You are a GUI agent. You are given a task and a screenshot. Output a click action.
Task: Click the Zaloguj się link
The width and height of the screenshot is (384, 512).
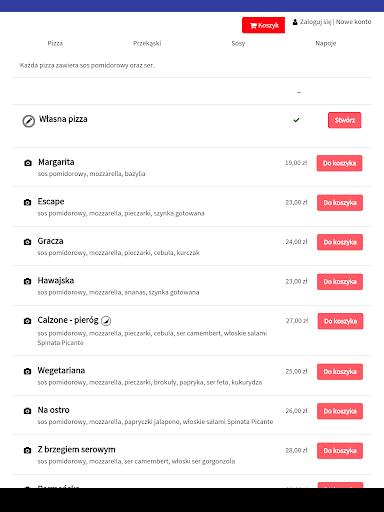pos(315,22)
